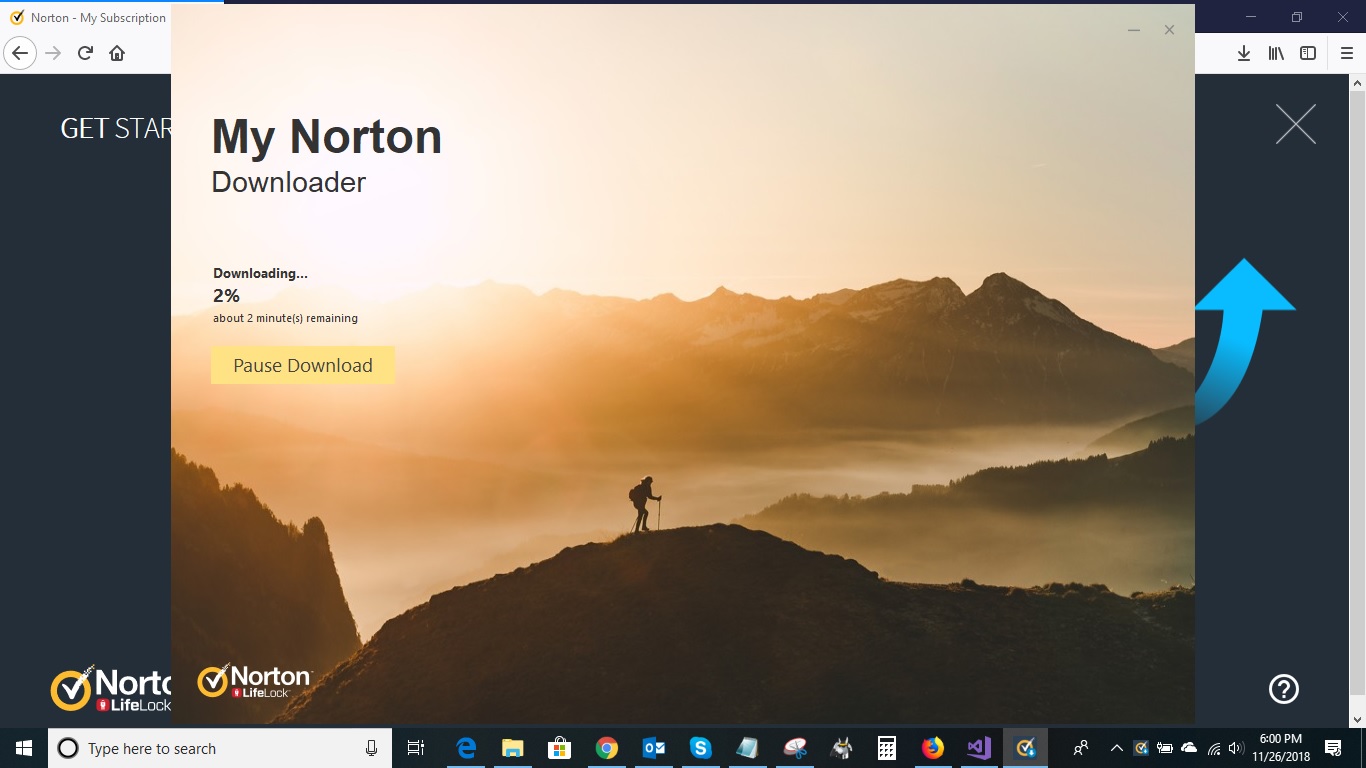This screenshot has height=768, width=1366.
Task: Switch to Firefox taskbar icon
Action: 933,748
